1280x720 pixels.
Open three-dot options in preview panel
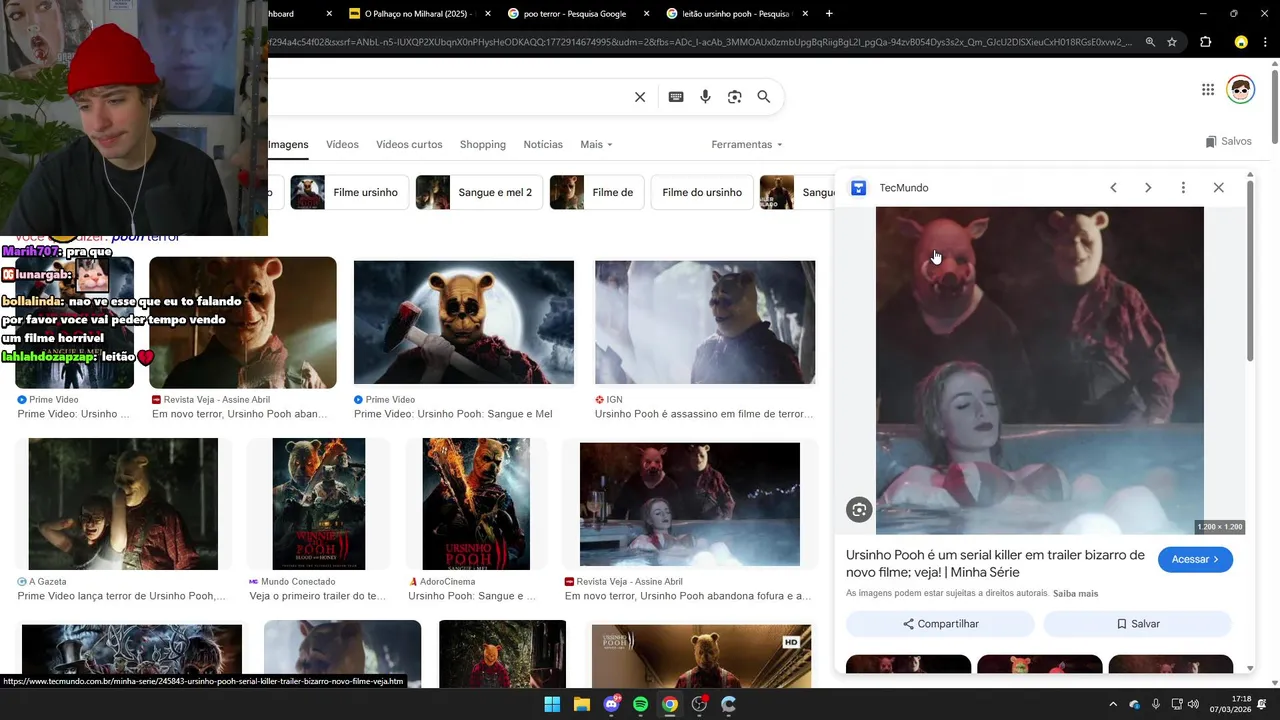pyautogui.click(x=1183, y=188)
